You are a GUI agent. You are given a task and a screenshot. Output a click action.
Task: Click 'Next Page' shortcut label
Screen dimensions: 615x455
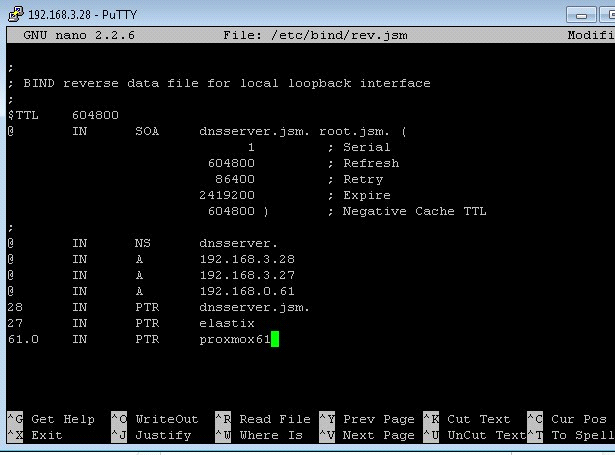click(378, 435)
